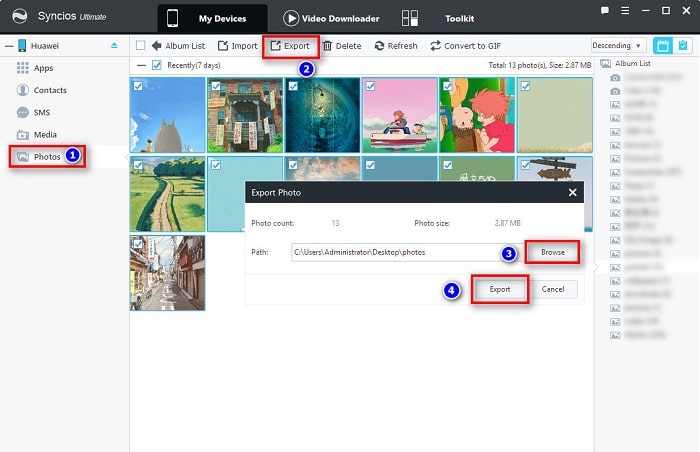This screenshot has width=700, height=452.
Task: Open the feedback chat bubble icon
Action: (605, 10)
